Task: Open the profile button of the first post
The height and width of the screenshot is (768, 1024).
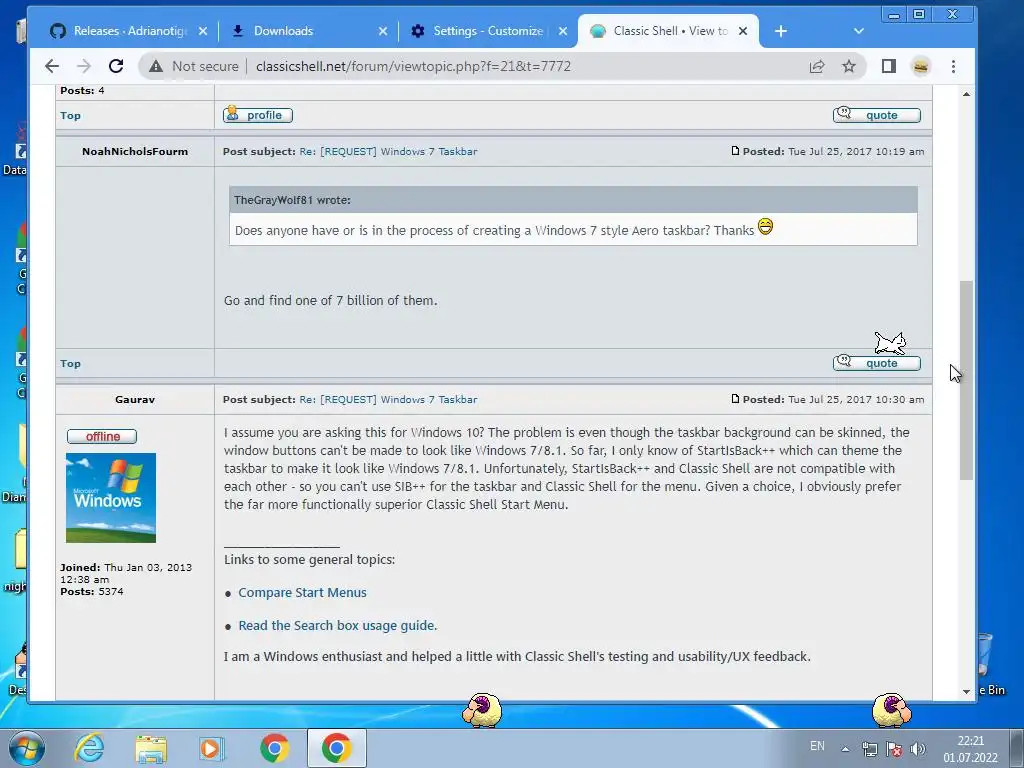Action: pyautogui.click(x=257, y=115)
